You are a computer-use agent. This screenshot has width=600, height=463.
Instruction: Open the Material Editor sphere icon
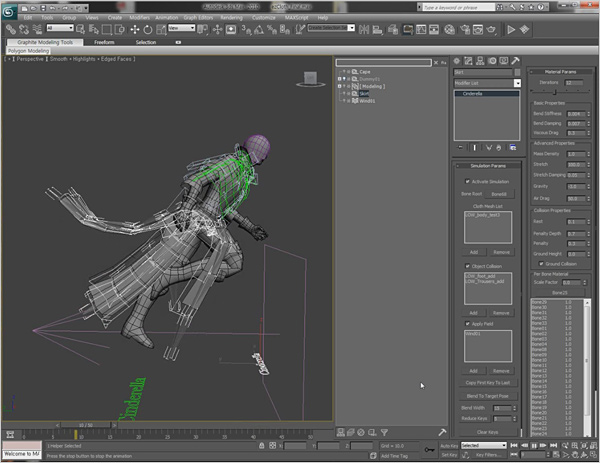450,29
